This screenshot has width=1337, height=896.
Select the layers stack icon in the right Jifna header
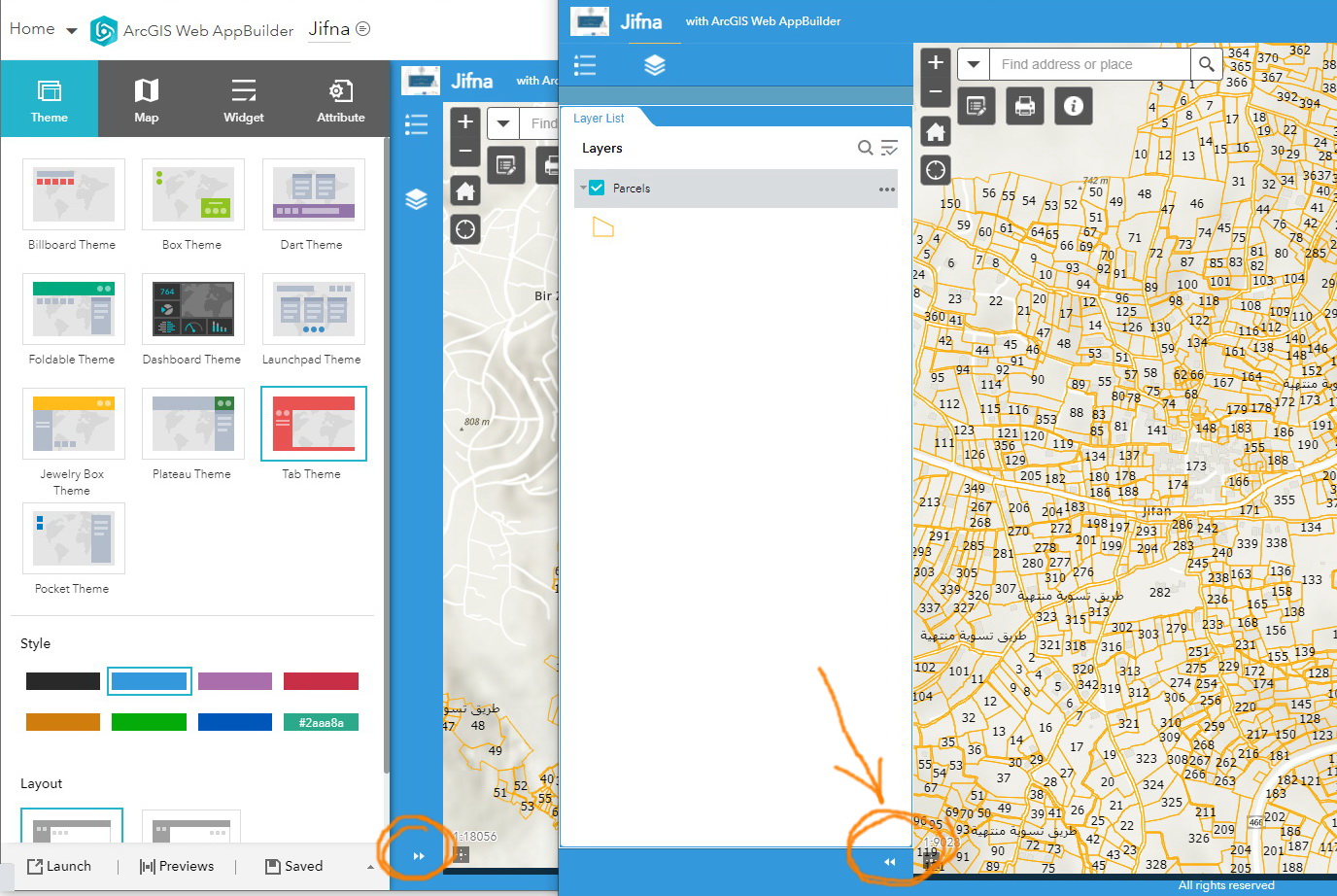tap(655, 65)
